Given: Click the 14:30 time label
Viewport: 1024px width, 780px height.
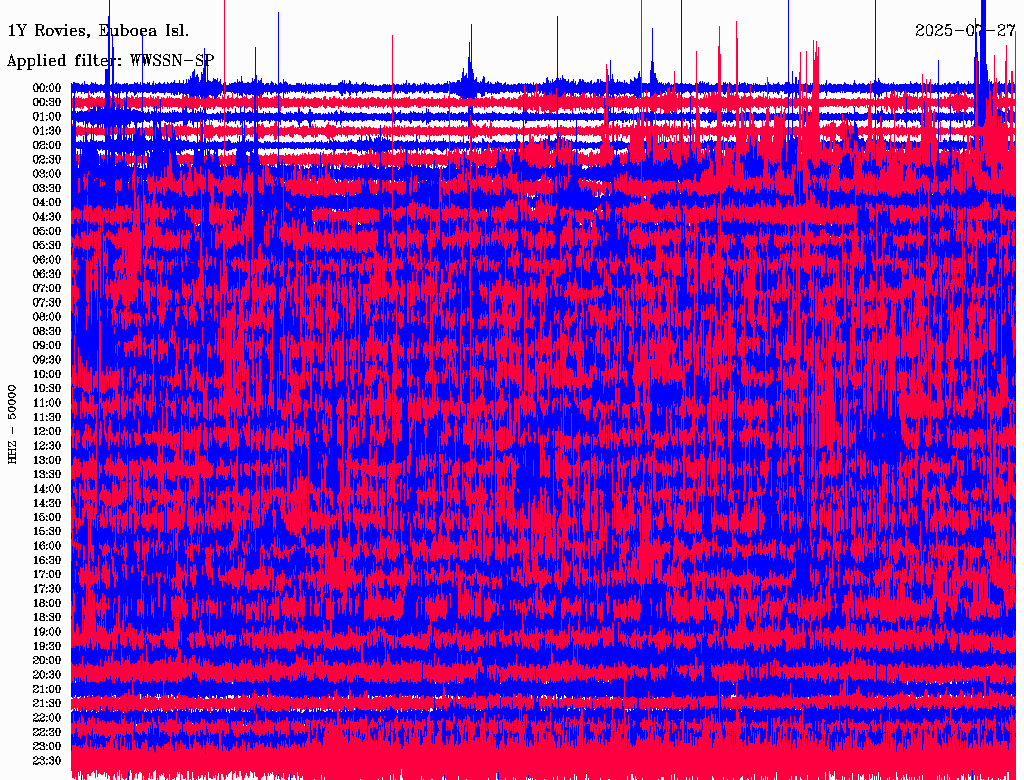Looking at the screenshot, I should pos(47,503).
